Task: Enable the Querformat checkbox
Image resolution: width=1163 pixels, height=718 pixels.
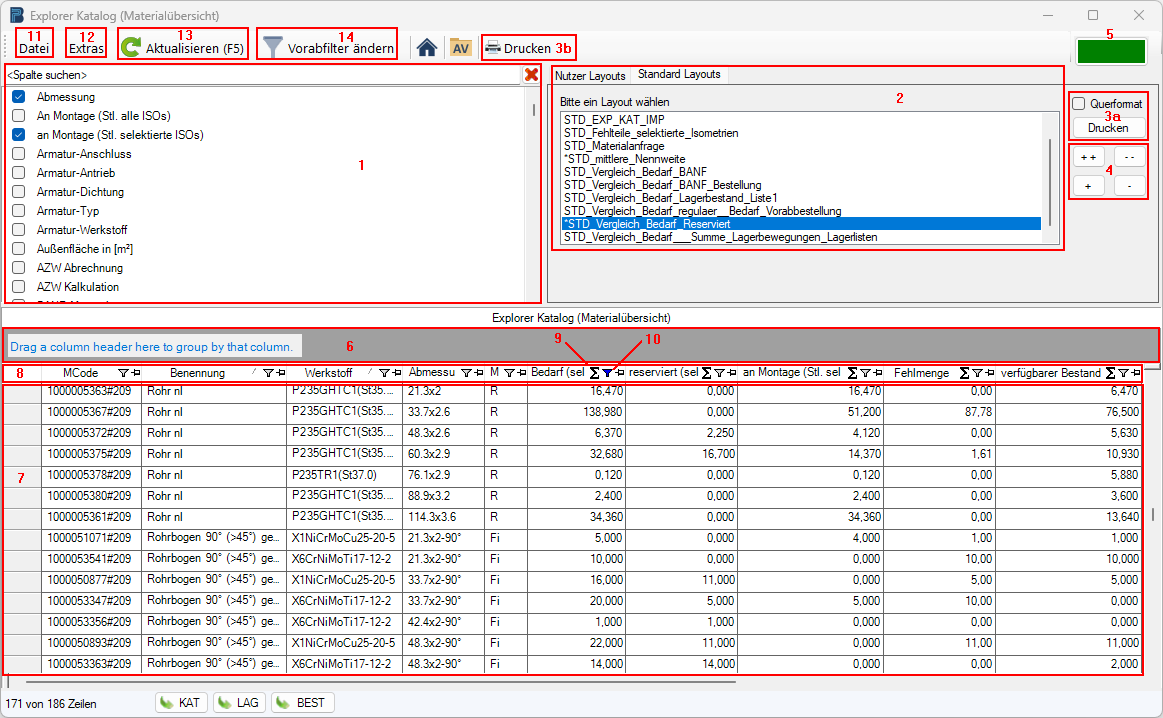Action: pos(1078,104)
